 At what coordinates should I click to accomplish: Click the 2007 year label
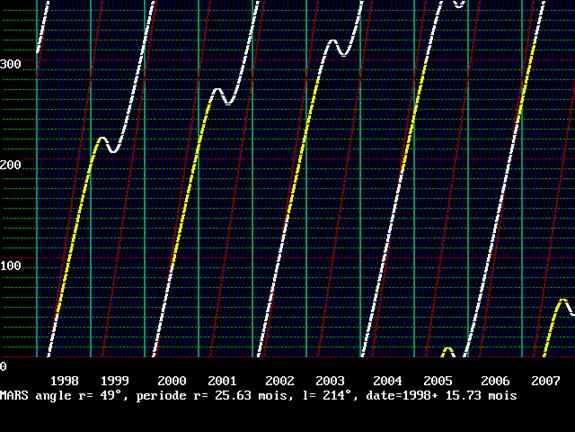545,381
